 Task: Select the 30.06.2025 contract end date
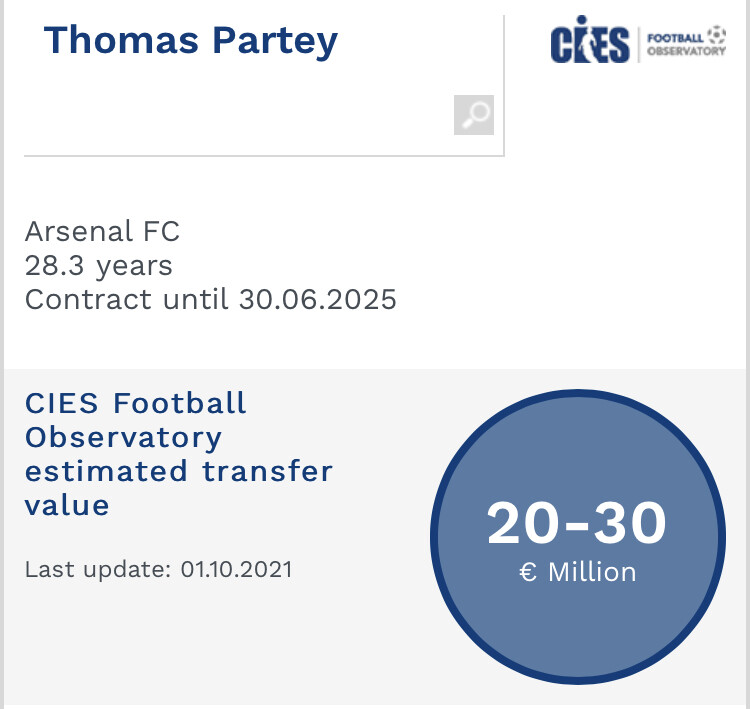coord(318,299)
